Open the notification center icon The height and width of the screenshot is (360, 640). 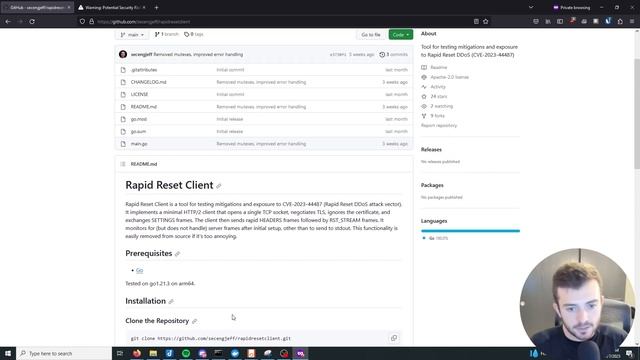tap(629, 353)
